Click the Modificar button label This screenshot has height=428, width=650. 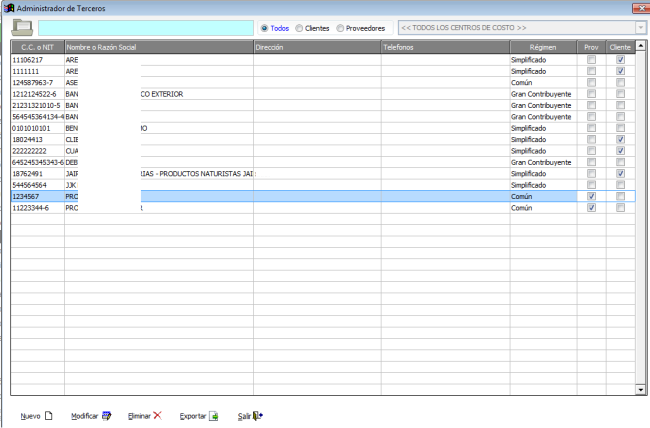pos(85,416)
